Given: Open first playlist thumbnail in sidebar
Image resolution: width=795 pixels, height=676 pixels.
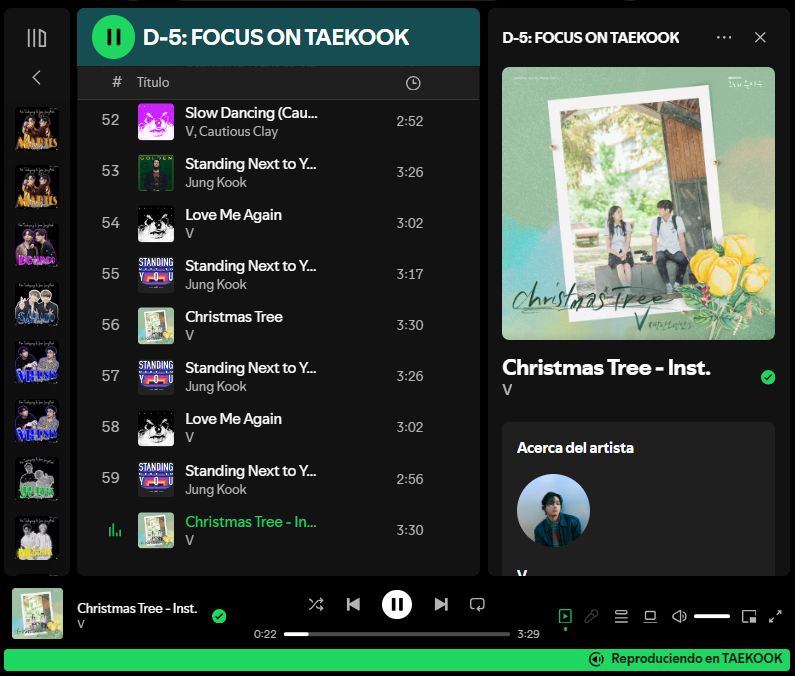Looking at the screenshot, I should click(x=37, y=129).
